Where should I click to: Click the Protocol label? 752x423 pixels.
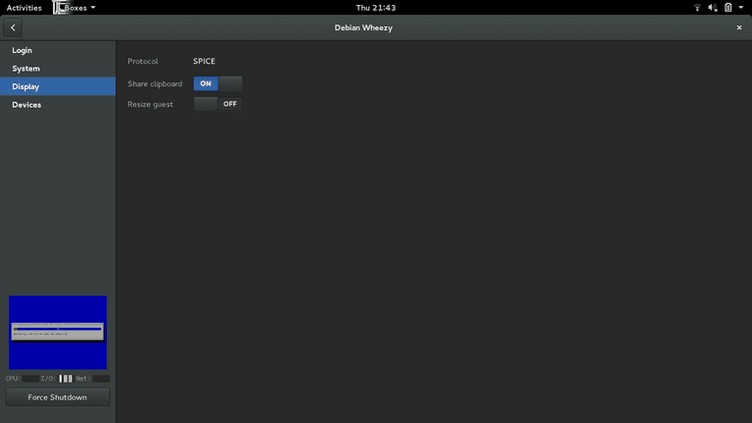[x=142, y=61]
